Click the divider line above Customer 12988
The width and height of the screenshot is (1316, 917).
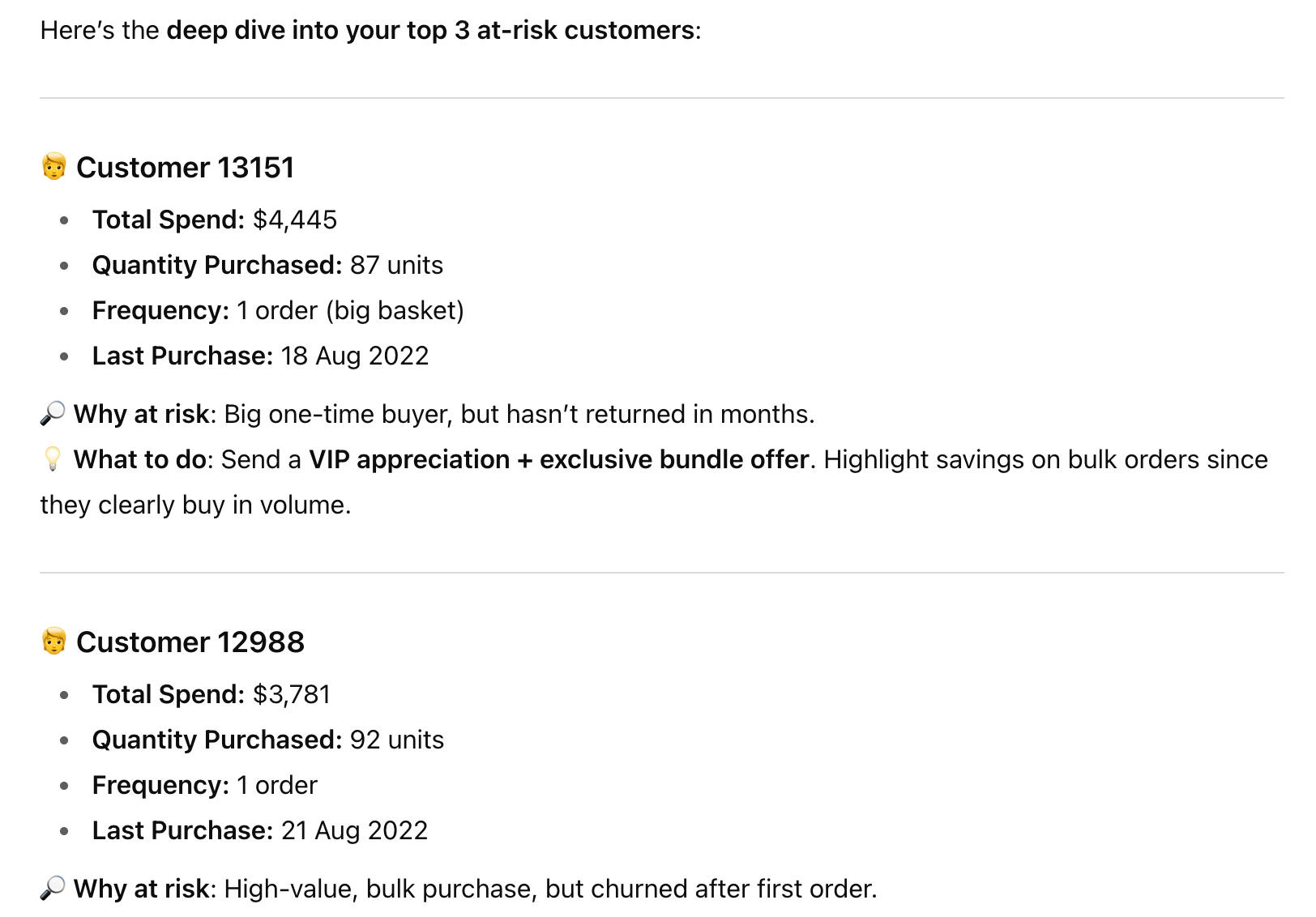coord(661,573)
